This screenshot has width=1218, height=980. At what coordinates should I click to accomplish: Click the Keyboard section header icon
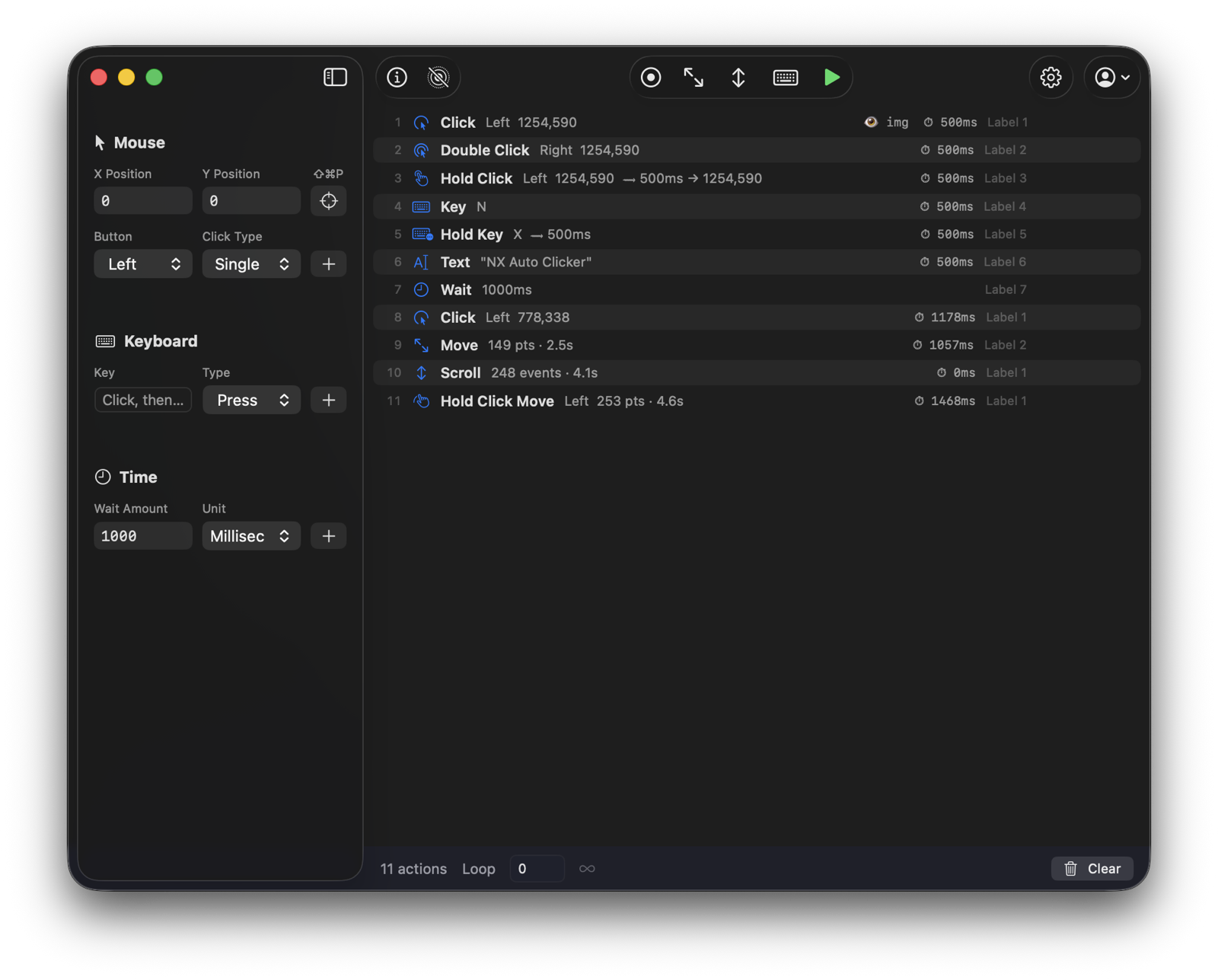coord(105,341)
